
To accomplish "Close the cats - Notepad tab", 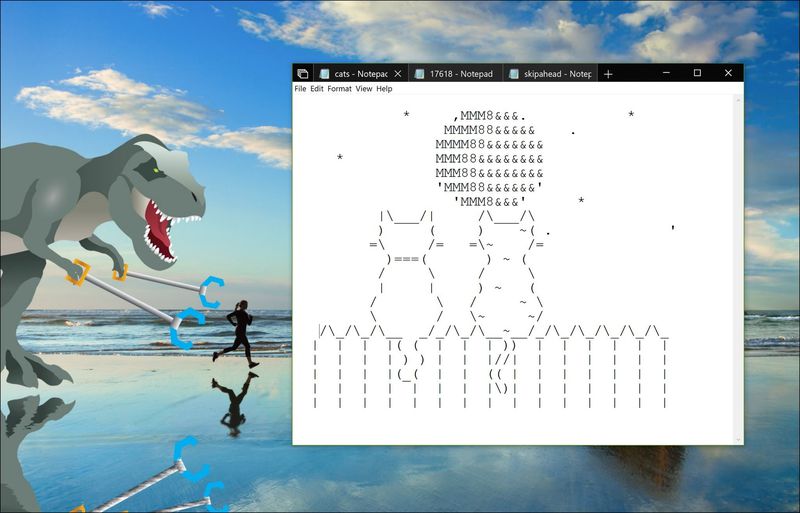I will click(x=397, y=74).
